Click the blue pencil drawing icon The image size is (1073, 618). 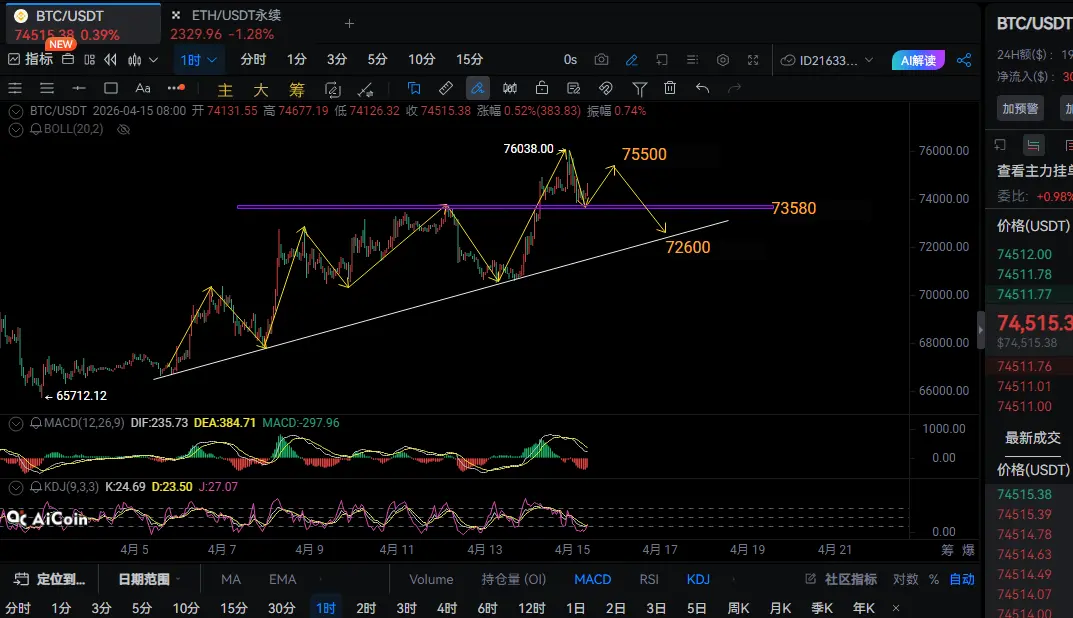[x=632, y=60]
